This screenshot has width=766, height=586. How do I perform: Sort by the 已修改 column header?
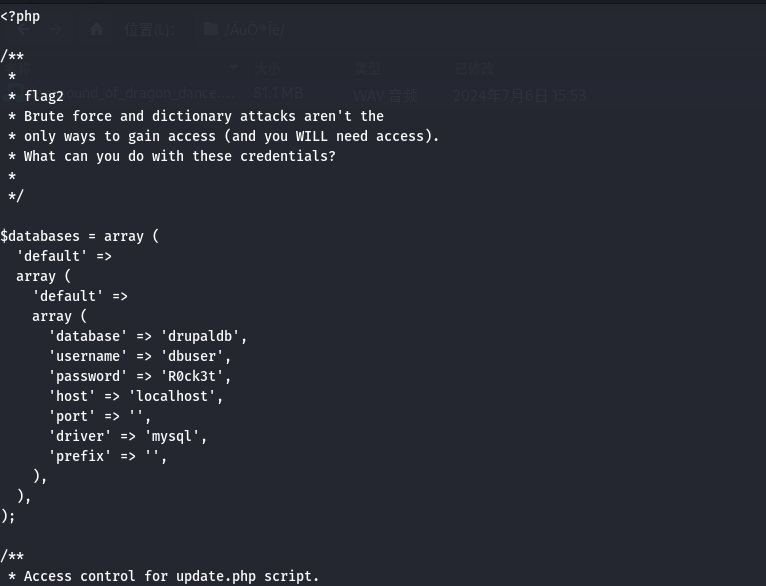tap(475, 69)
